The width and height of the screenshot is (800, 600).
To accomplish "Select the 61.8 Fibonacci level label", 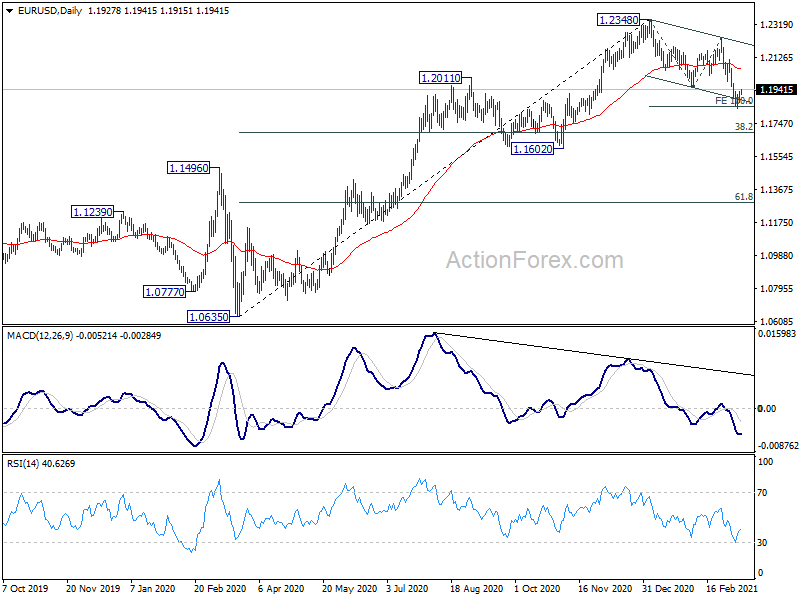I will coord(744,196).
